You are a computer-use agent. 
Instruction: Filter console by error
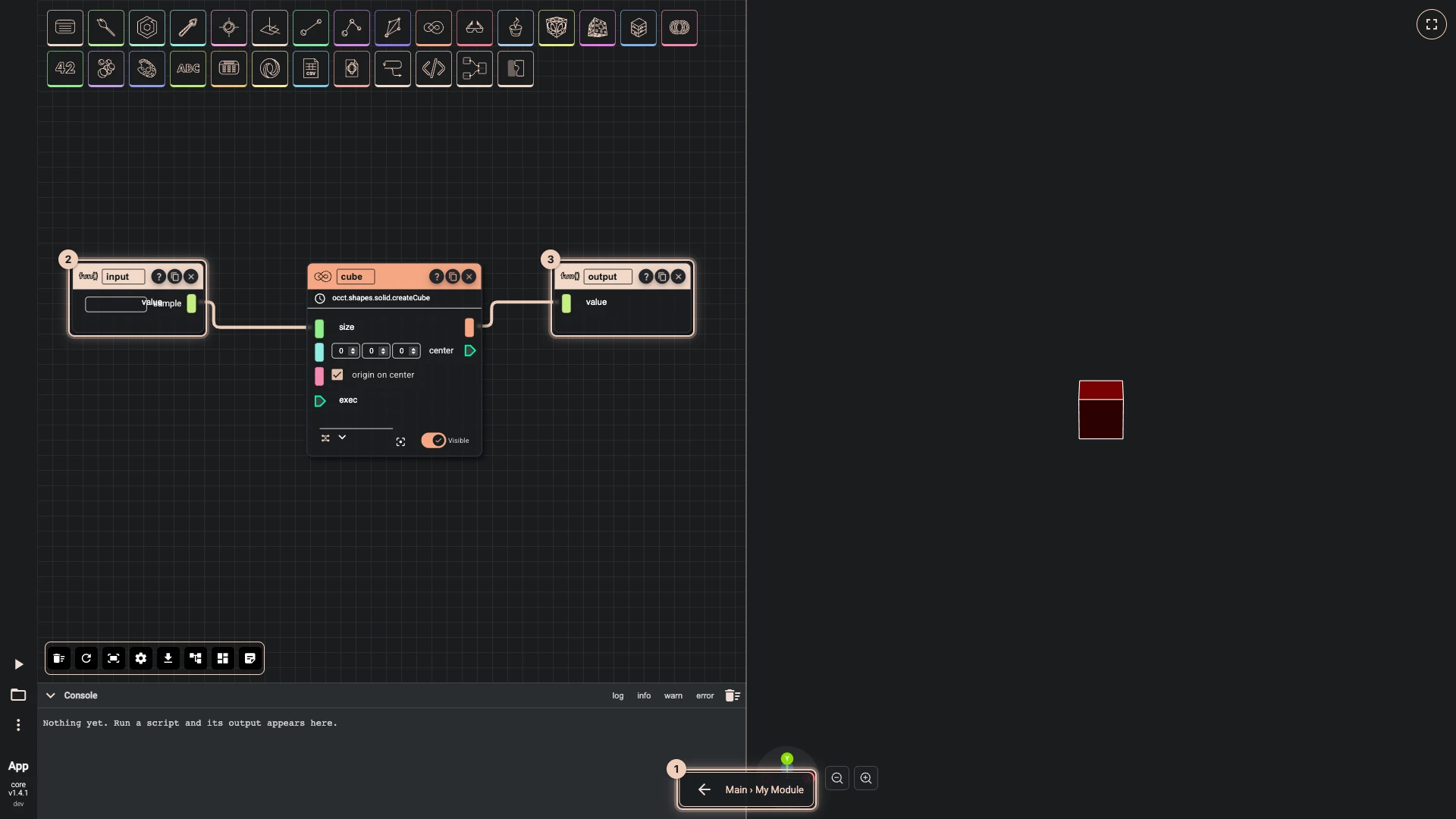(705, 696)
